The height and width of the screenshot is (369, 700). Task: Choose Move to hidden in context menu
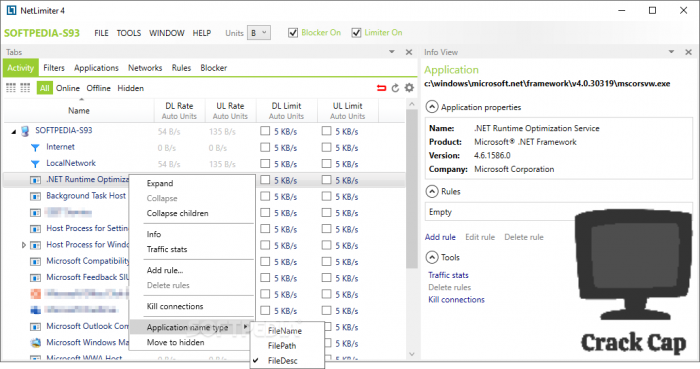coord(175,343)
